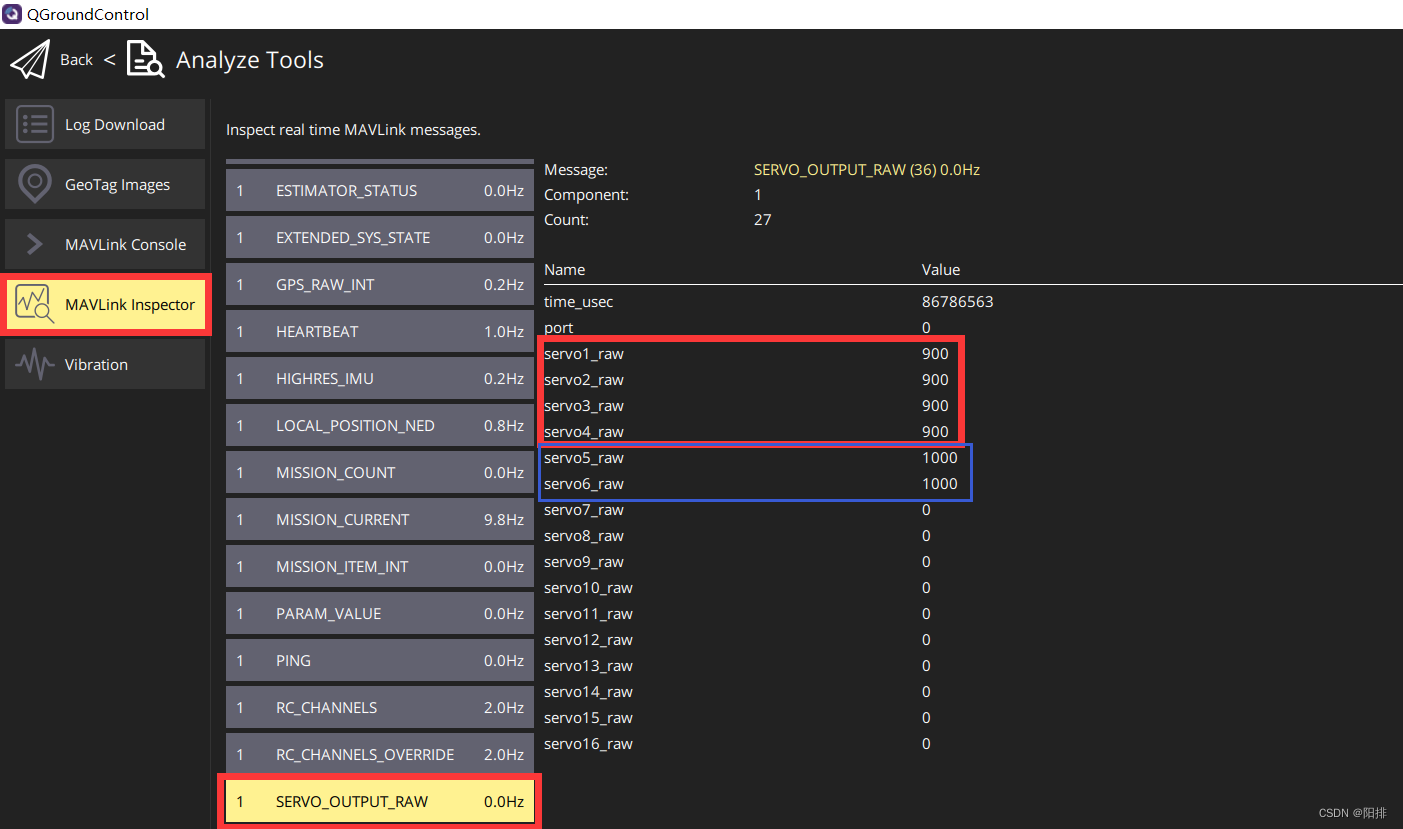This screenshot has width=1403, height=829.
Task: Click the servo1_raw value 900
Action: tap(935, 354)
